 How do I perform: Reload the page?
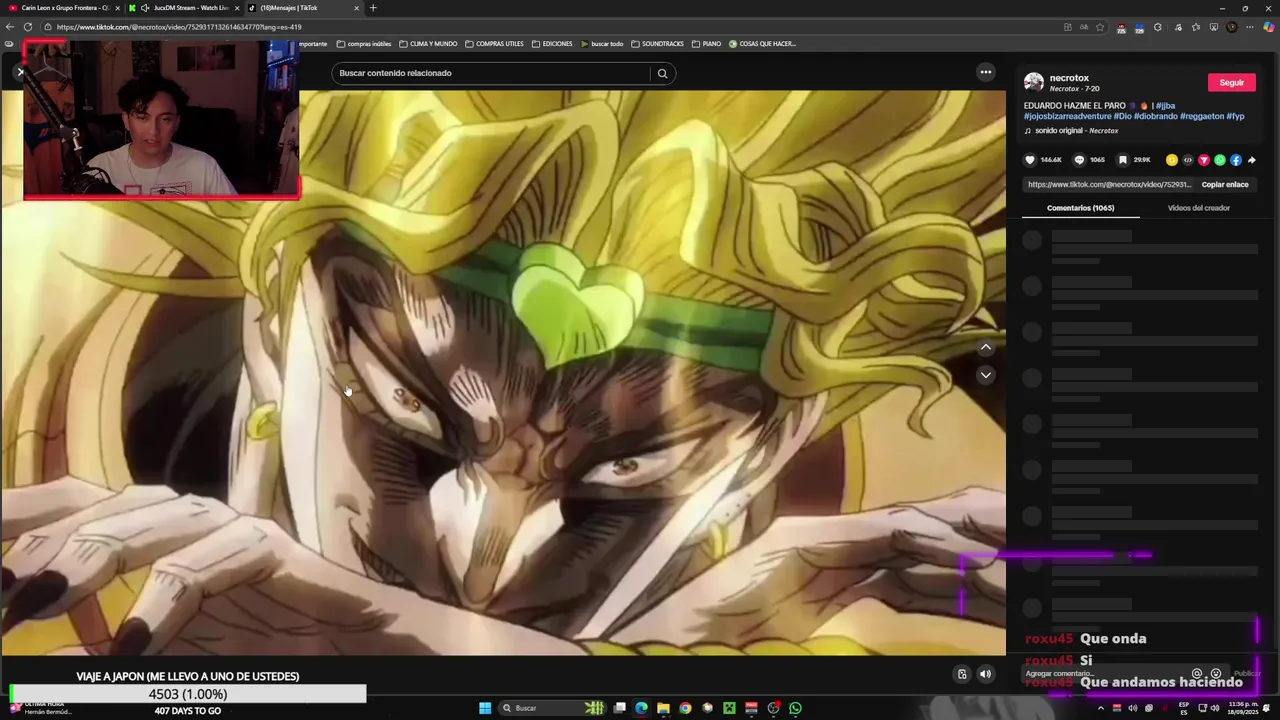pyautogui.click(x=28, y=27)
